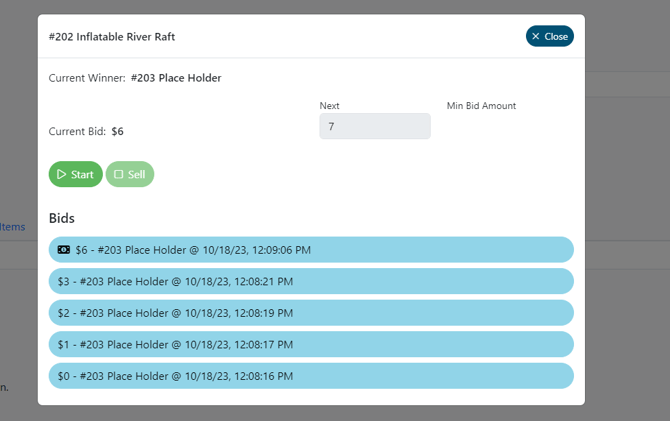670x421 pixels.
Task: Click the Start auction button
Action: (x=75, y=174)
